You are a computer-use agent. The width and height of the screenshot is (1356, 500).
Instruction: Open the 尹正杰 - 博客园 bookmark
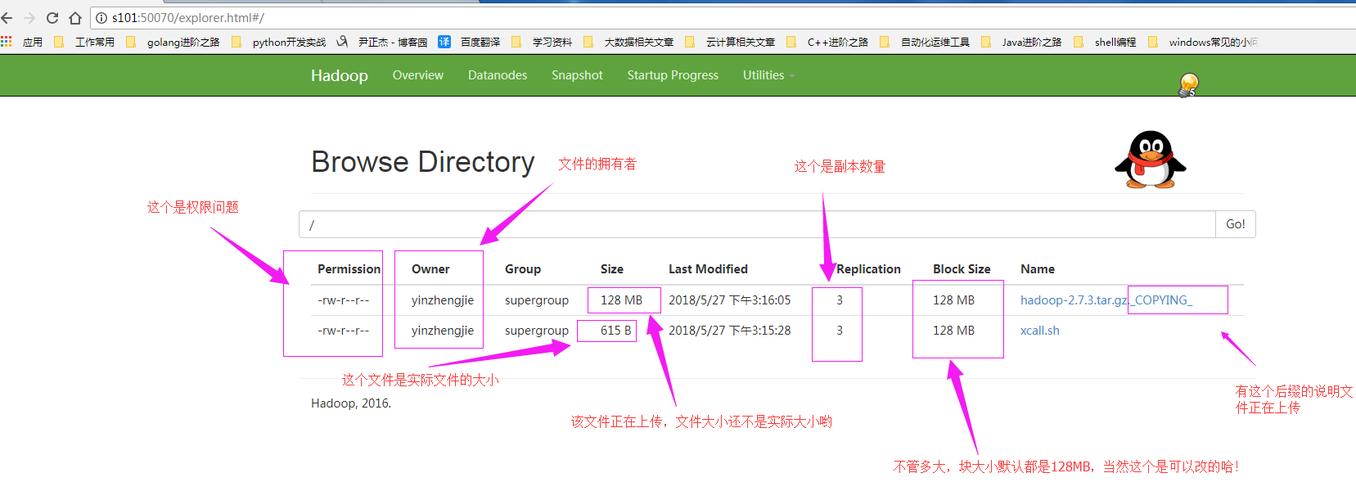point(382,42)
